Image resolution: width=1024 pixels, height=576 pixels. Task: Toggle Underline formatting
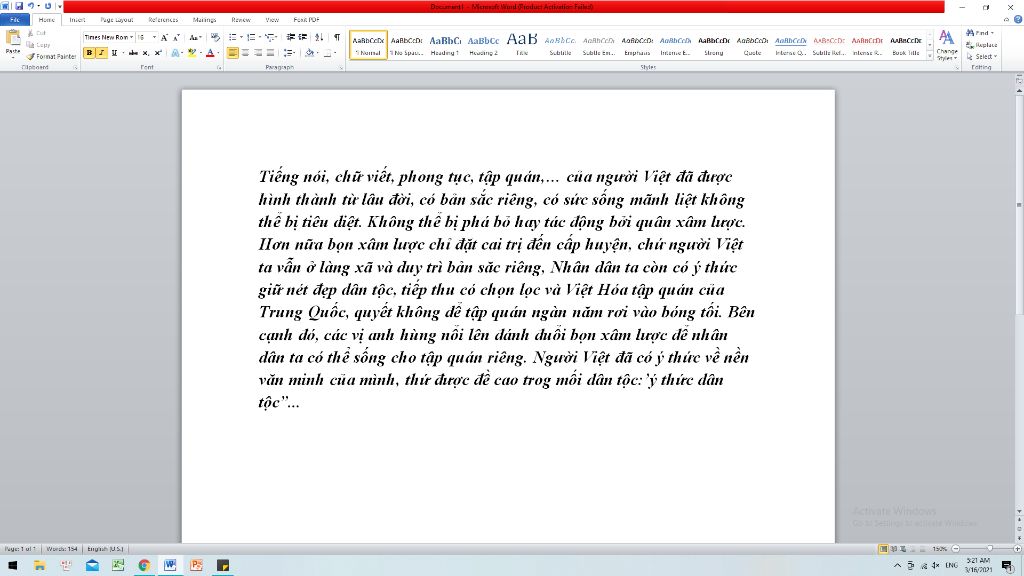point(114,53)
